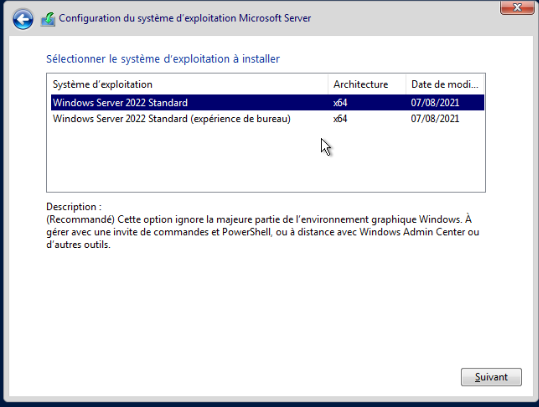The width and height of the screenshot is (539, 407).
Task: Click the (Recommandé) description paragraph
Action: coord(263,232)
